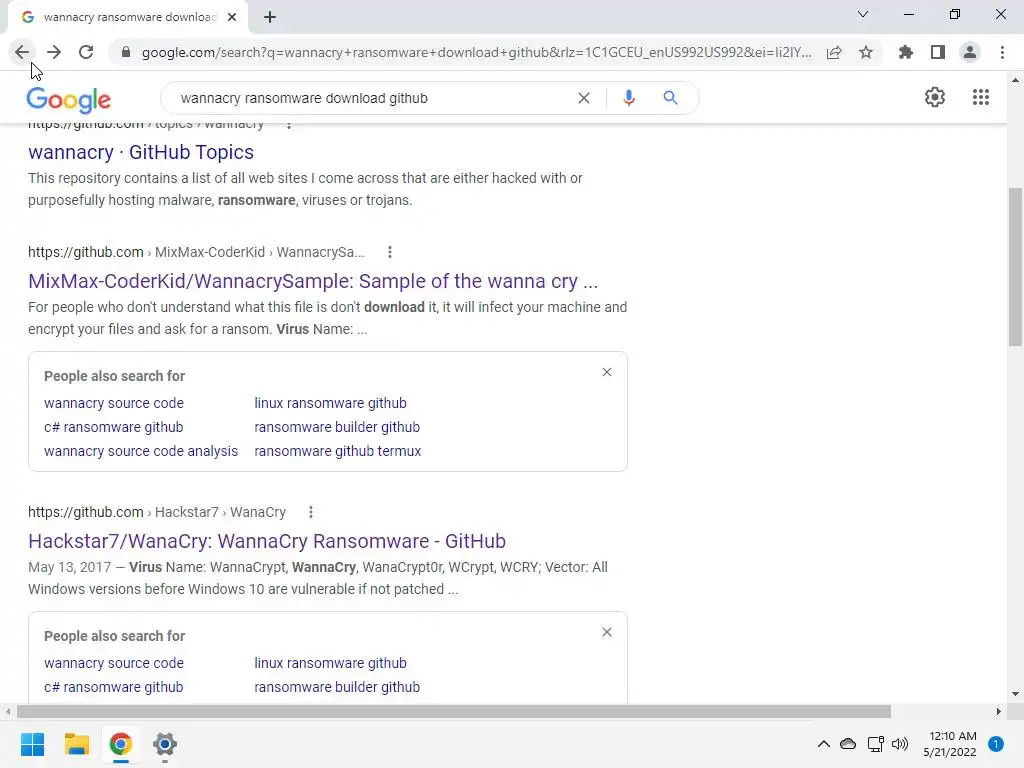
Task: Click the scroll down arrow
Action: coord(1015,694)
